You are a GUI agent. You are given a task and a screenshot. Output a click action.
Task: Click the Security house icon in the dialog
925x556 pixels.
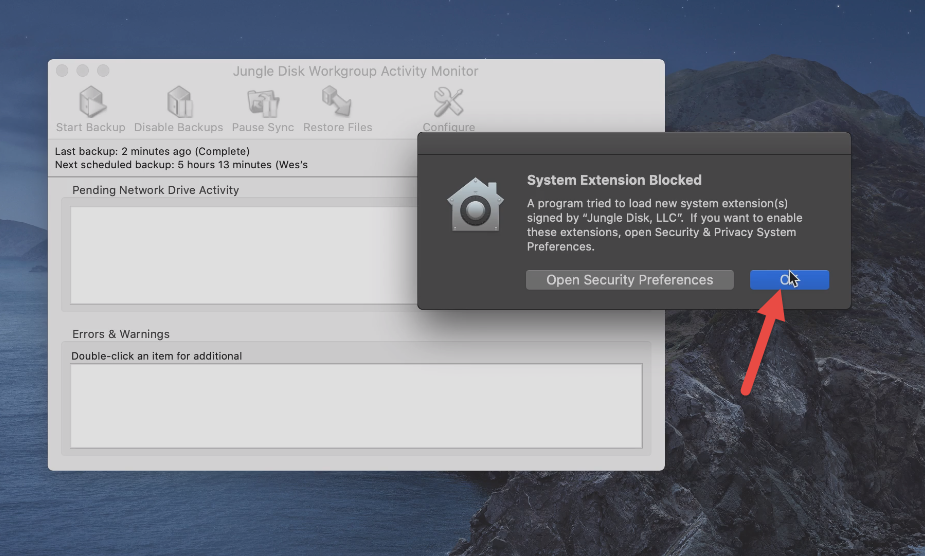475,204
